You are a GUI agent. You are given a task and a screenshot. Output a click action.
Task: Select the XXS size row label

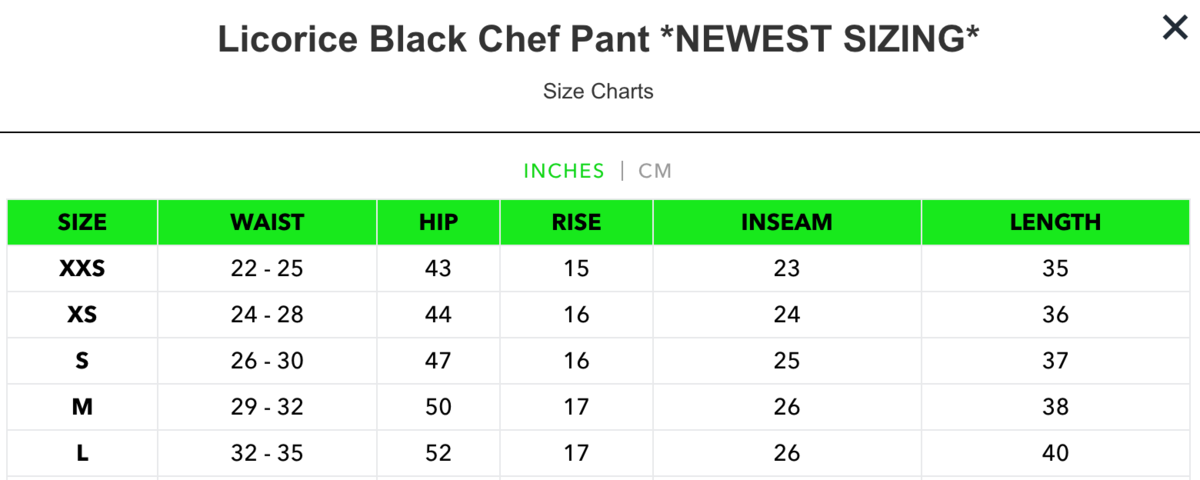click(x=82, y=268)
